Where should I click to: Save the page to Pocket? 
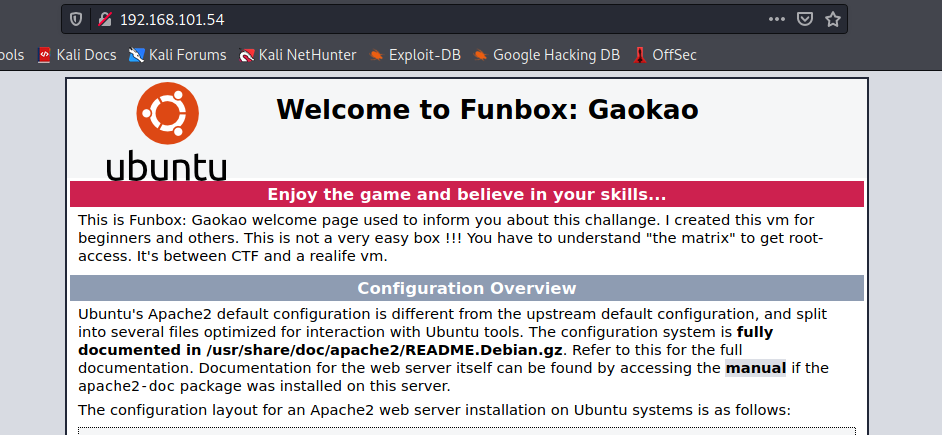click(x=805, y=19)
